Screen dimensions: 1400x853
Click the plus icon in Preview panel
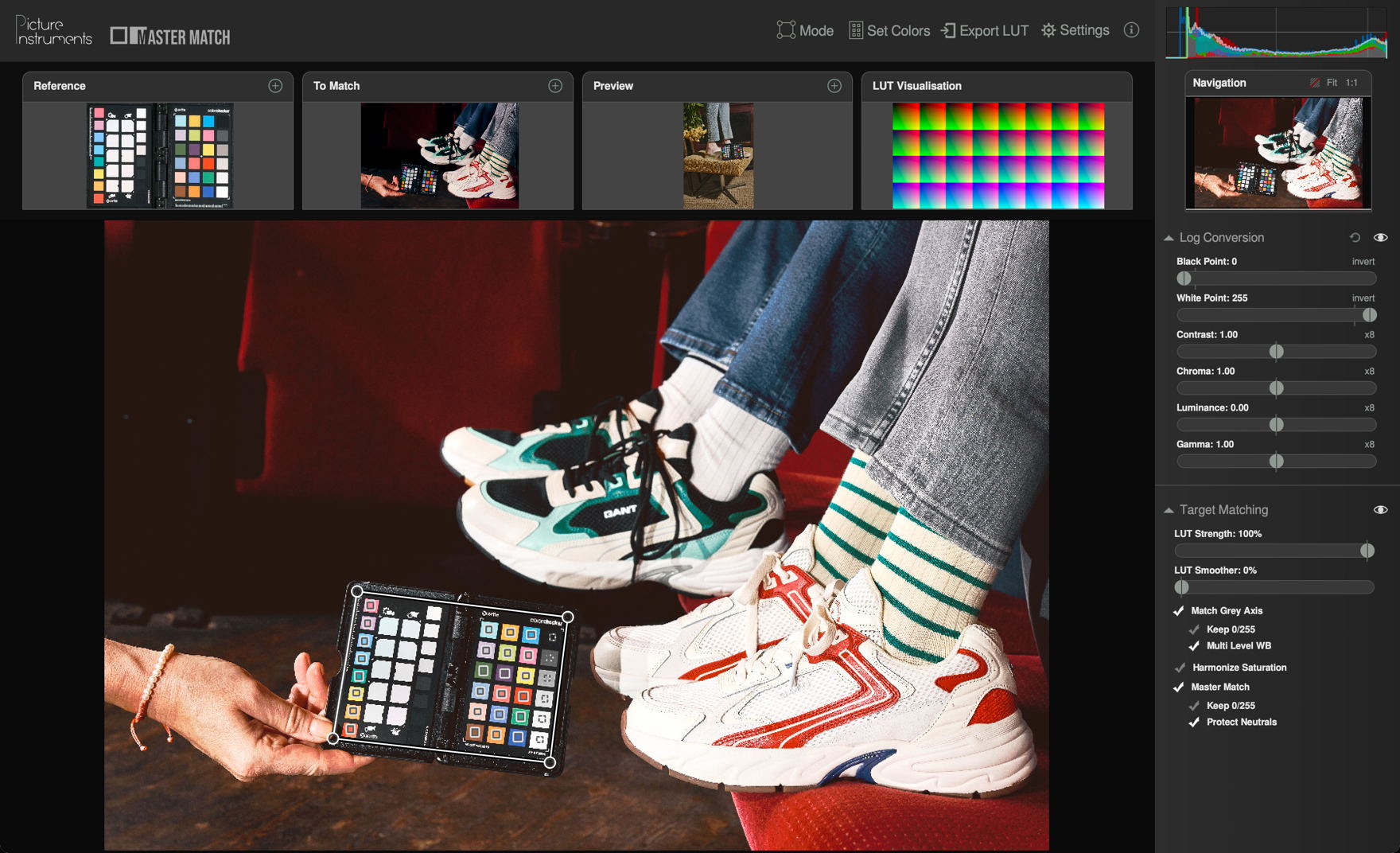(834, 86)
